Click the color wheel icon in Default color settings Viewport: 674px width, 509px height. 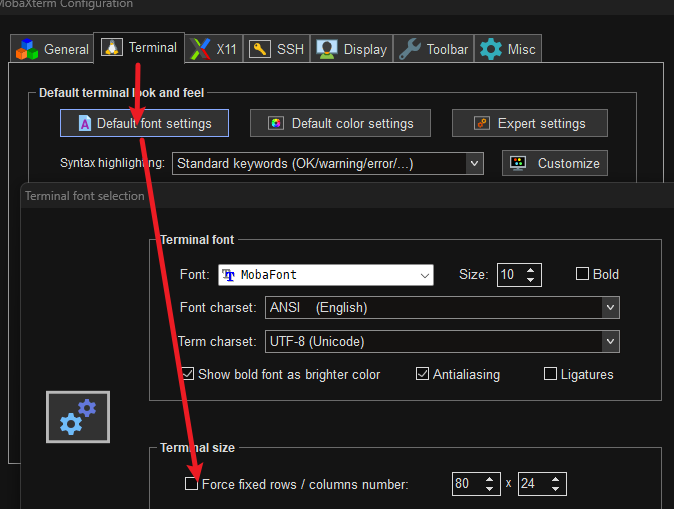click(276, 123)
